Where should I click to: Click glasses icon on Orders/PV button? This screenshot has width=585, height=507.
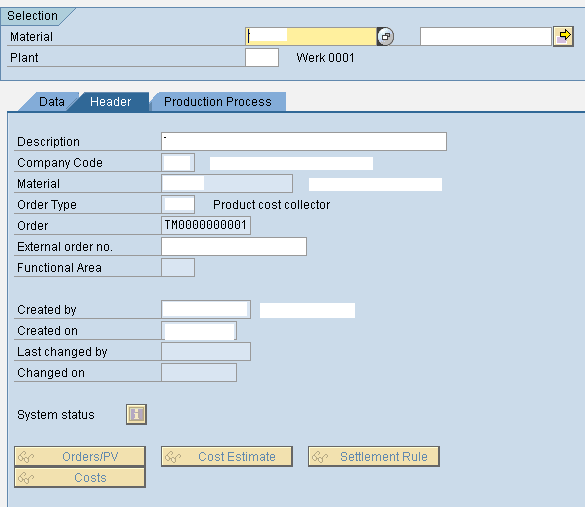[x=26, y=457]
